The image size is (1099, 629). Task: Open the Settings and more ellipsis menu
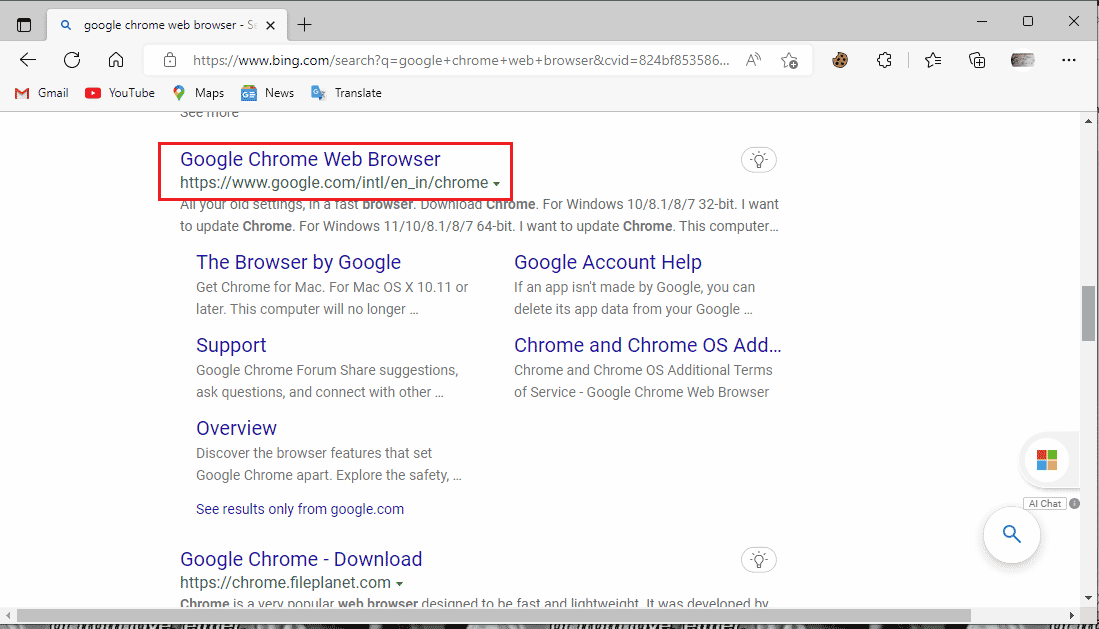[x=1069, y=60]
